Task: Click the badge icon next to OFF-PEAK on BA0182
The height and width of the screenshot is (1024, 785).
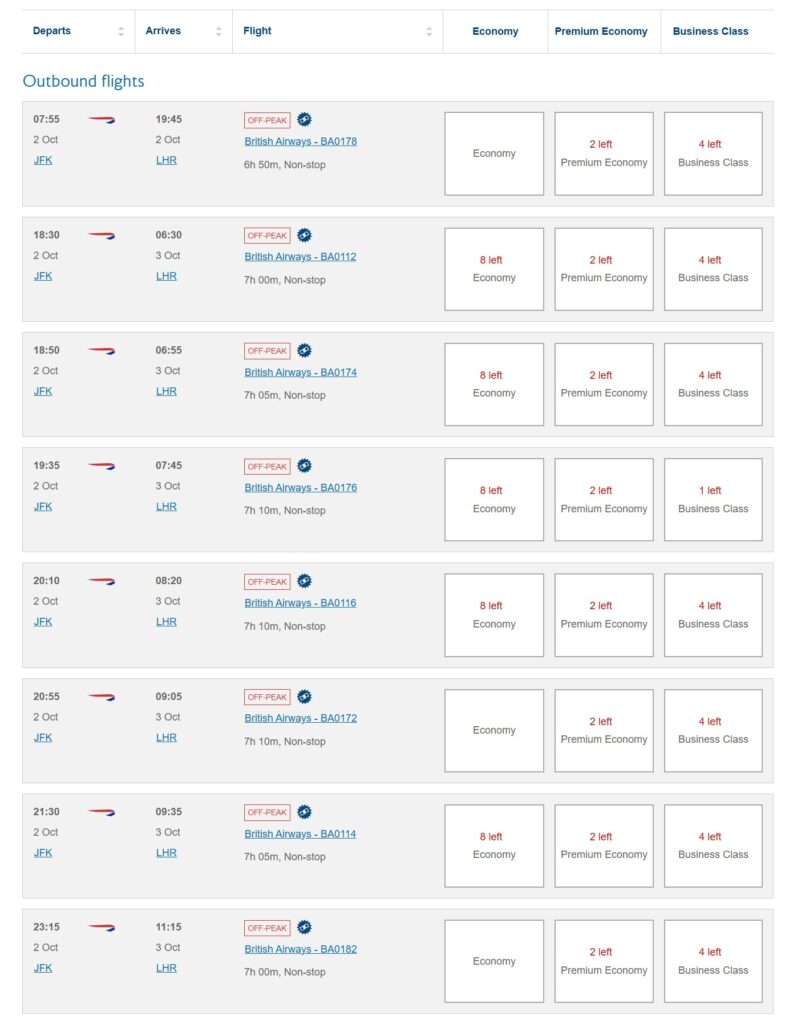Action: tap(304, 927)
